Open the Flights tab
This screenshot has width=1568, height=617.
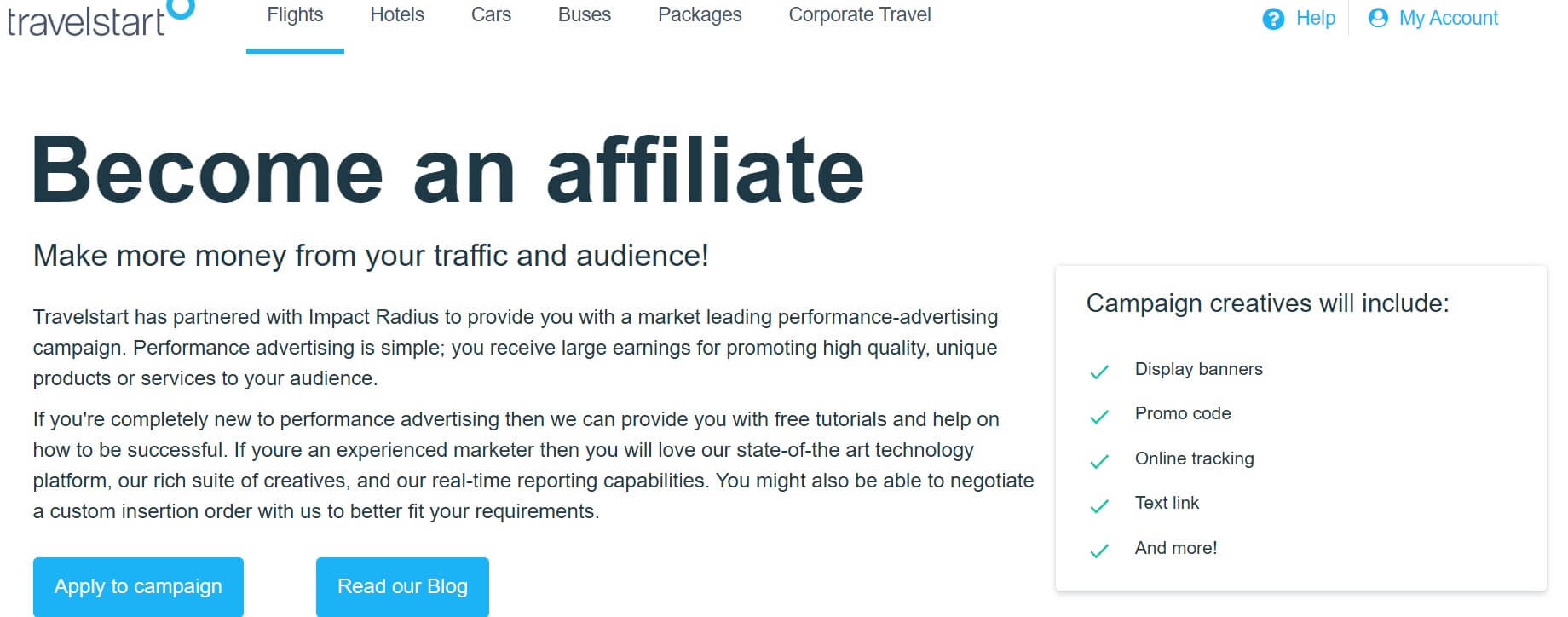(295, 15)
